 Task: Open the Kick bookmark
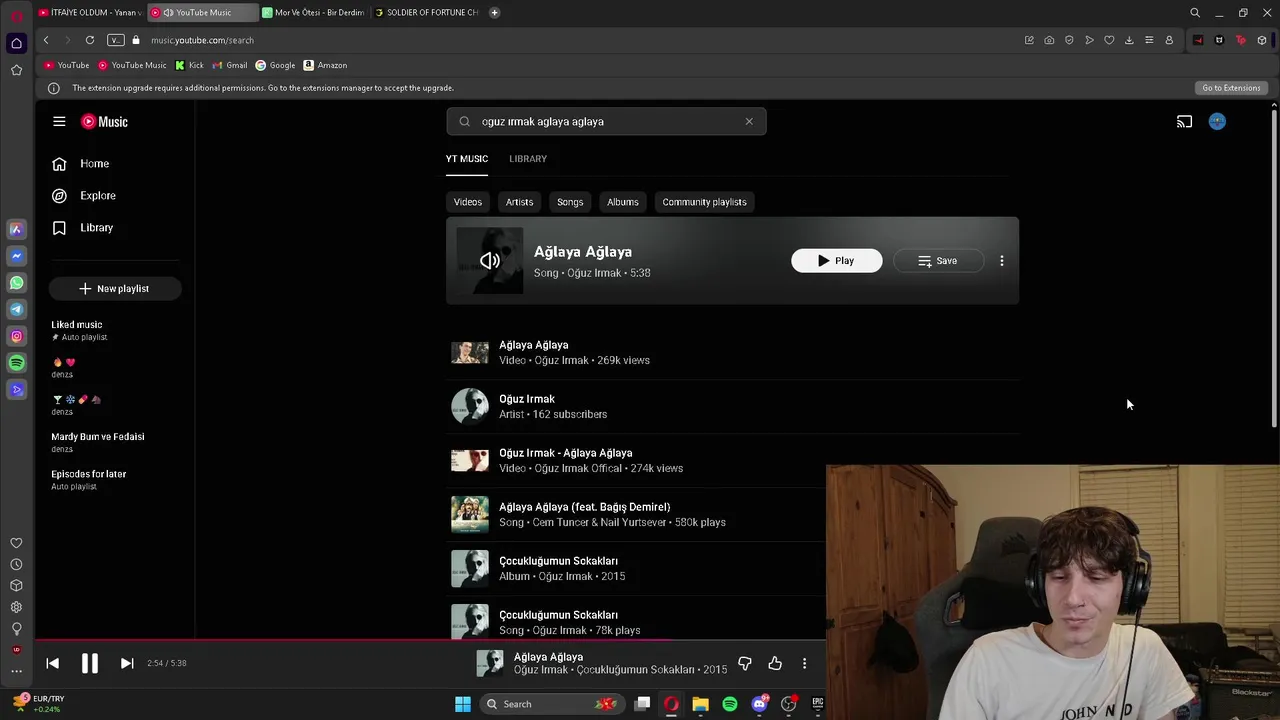click(189, 65)
